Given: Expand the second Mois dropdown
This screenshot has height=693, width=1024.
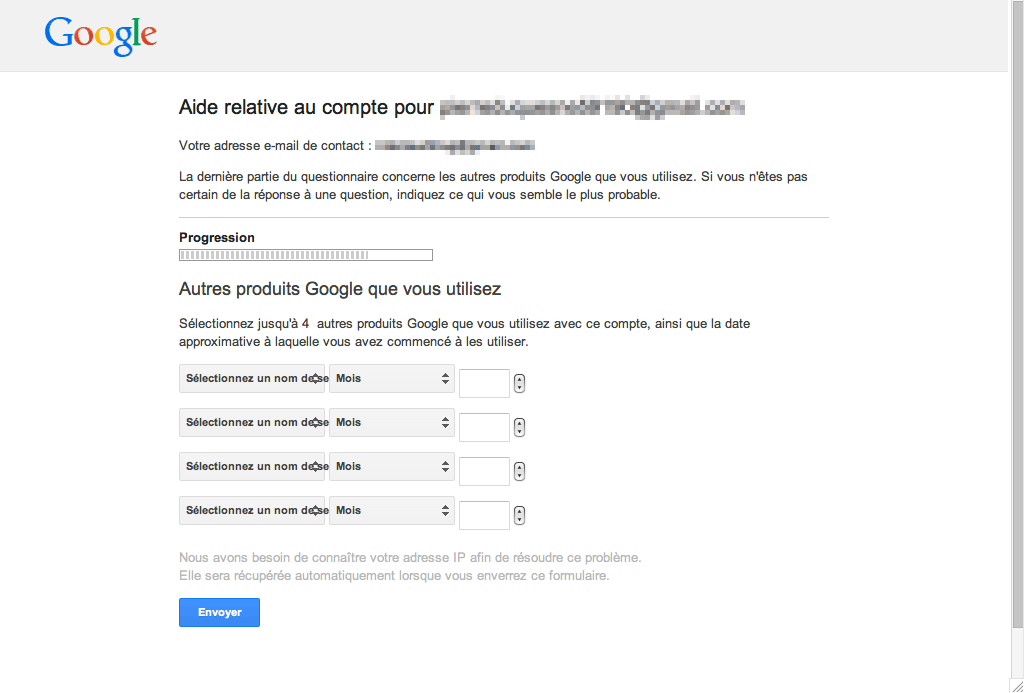Looking at the screenshot, I should (392, 423).
